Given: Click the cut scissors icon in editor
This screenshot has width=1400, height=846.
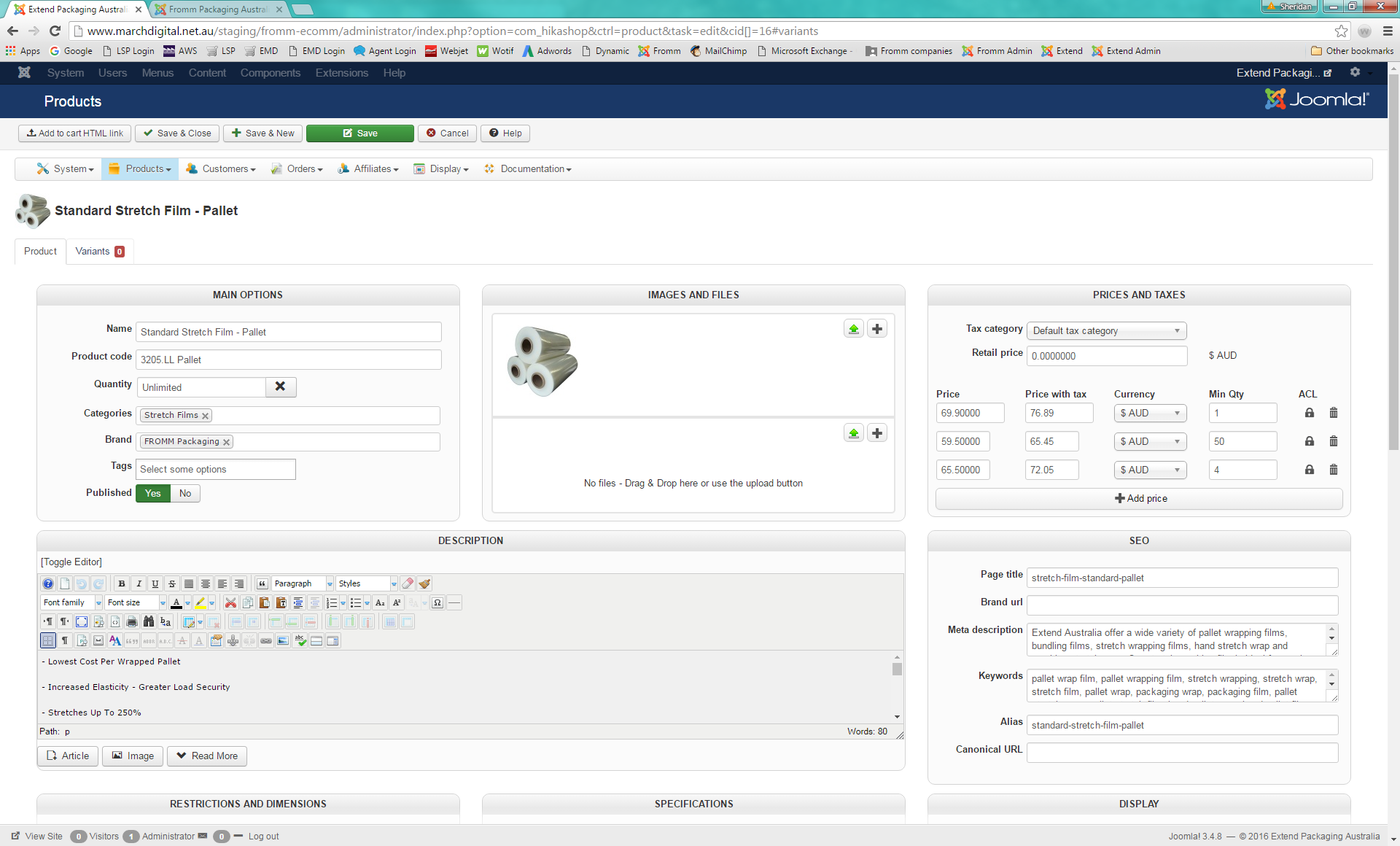Looking at the screenshot, I should [x=230, y=602].
